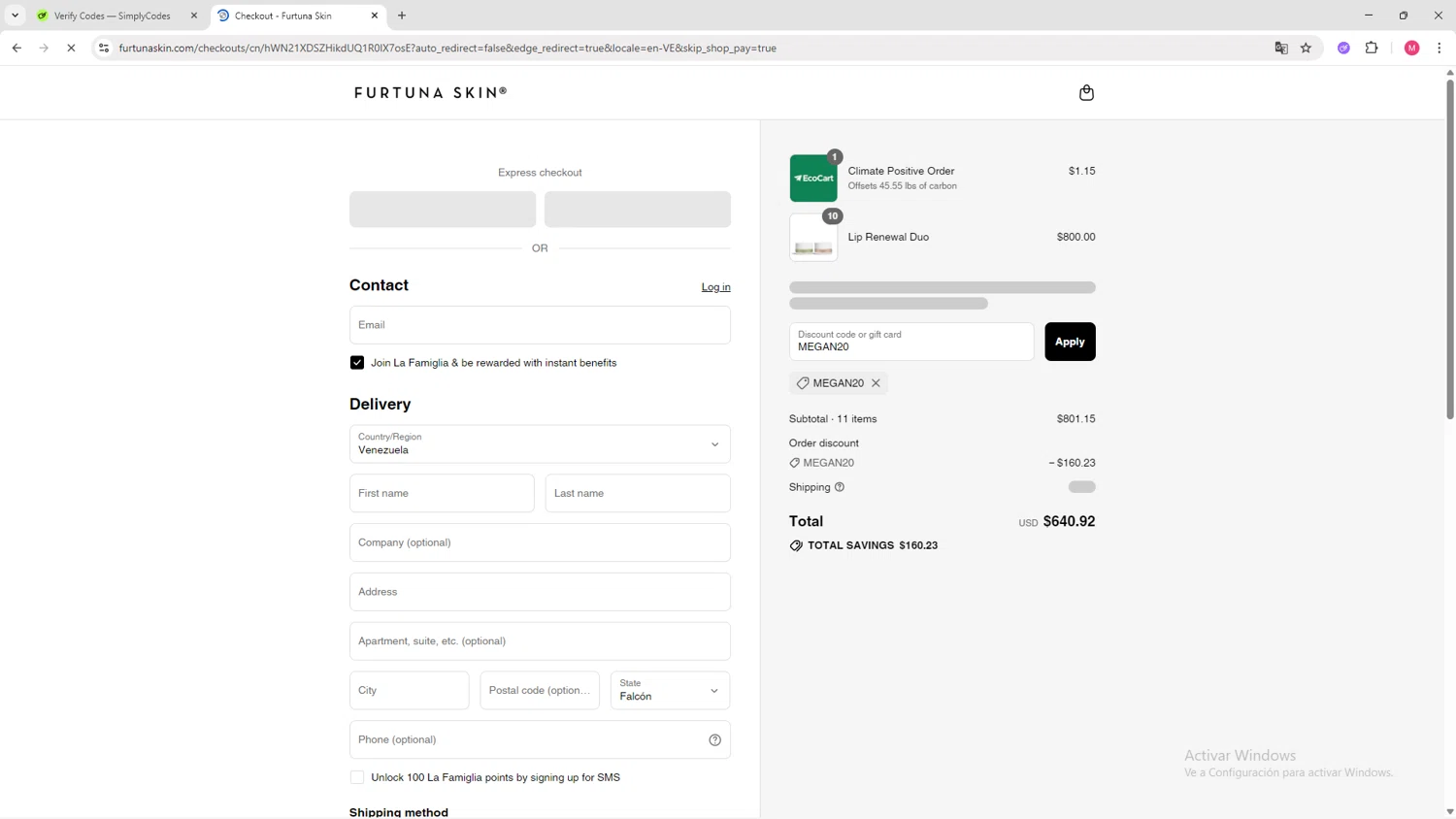Image resolution: width=1456 pixels, height=819 pixels.
Task: Click the Log in link
Action: [x=715, y=287]
